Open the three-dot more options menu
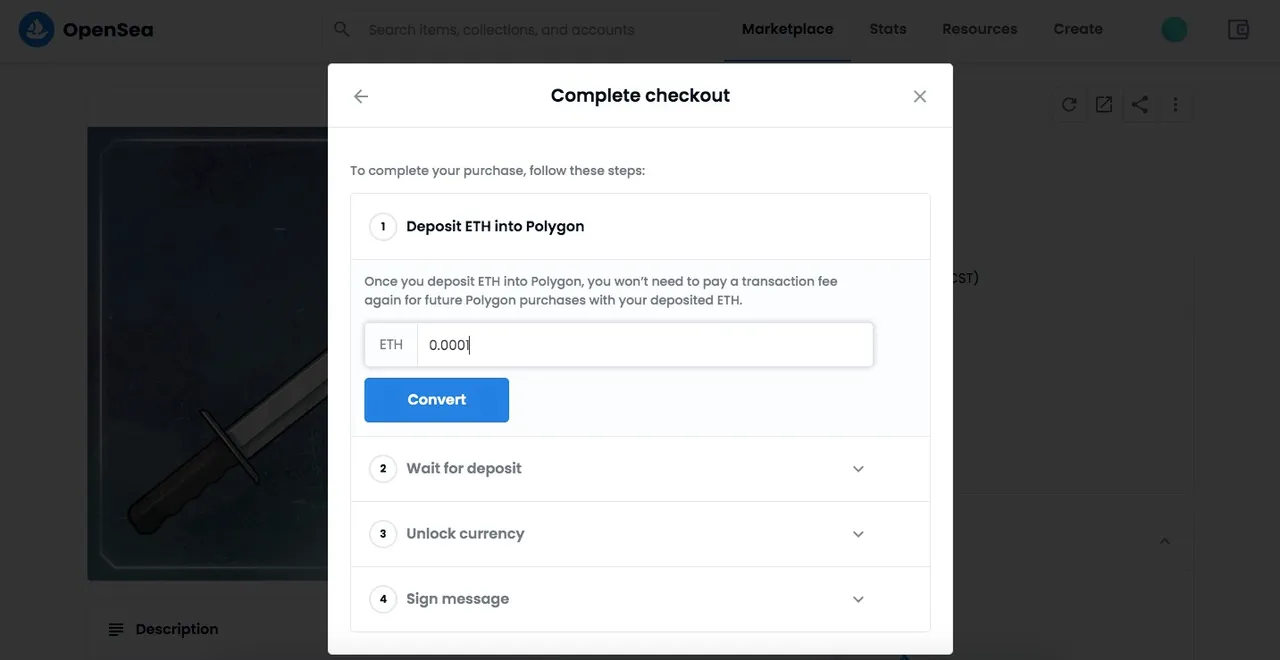This screenshot has height=660, width=1280. pos(1175,104)
